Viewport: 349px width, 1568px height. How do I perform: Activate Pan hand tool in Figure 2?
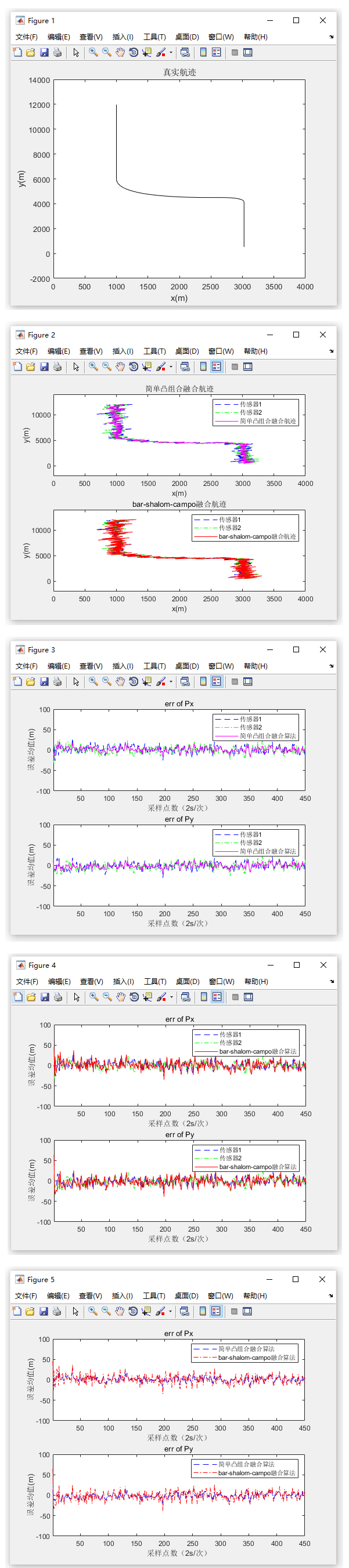click(120, 367)
